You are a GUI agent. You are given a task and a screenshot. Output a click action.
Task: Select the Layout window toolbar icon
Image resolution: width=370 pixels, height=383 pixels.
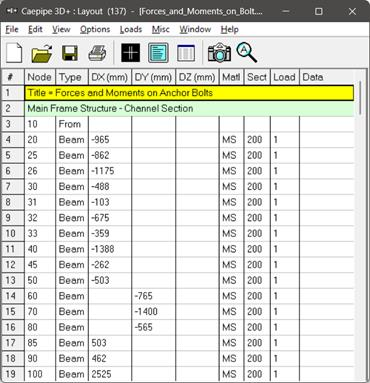tap(158, 53)
